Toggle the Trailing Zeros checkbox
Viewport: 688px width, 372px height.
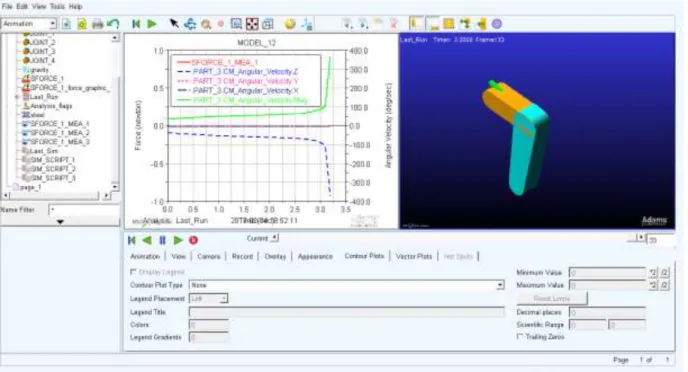520,336
